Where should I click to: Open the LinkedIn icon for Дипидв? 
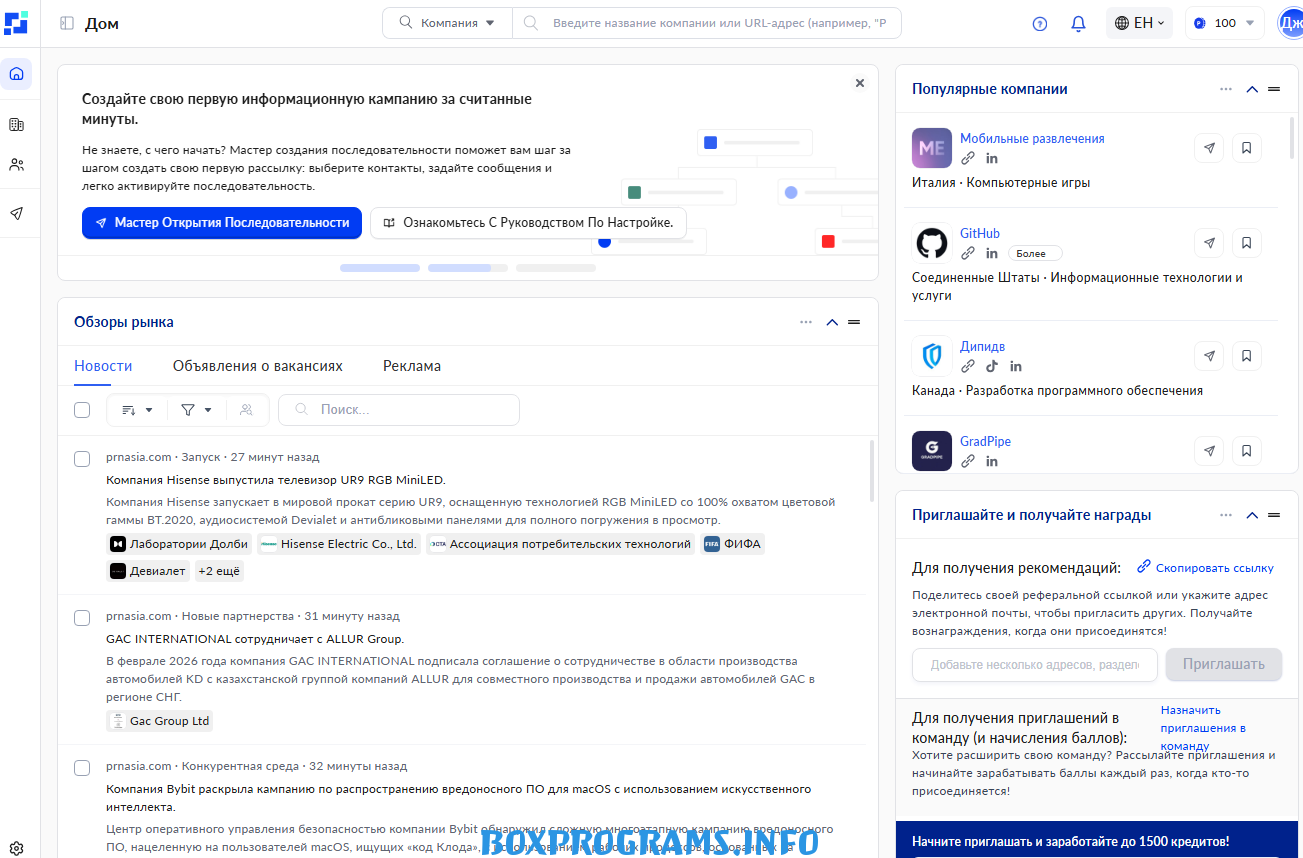tap(1016, 366)
